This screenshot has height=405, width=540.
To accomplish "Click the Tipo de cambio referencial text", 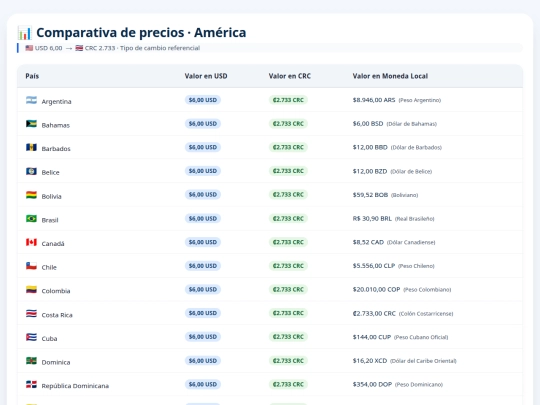I will 160,48.
